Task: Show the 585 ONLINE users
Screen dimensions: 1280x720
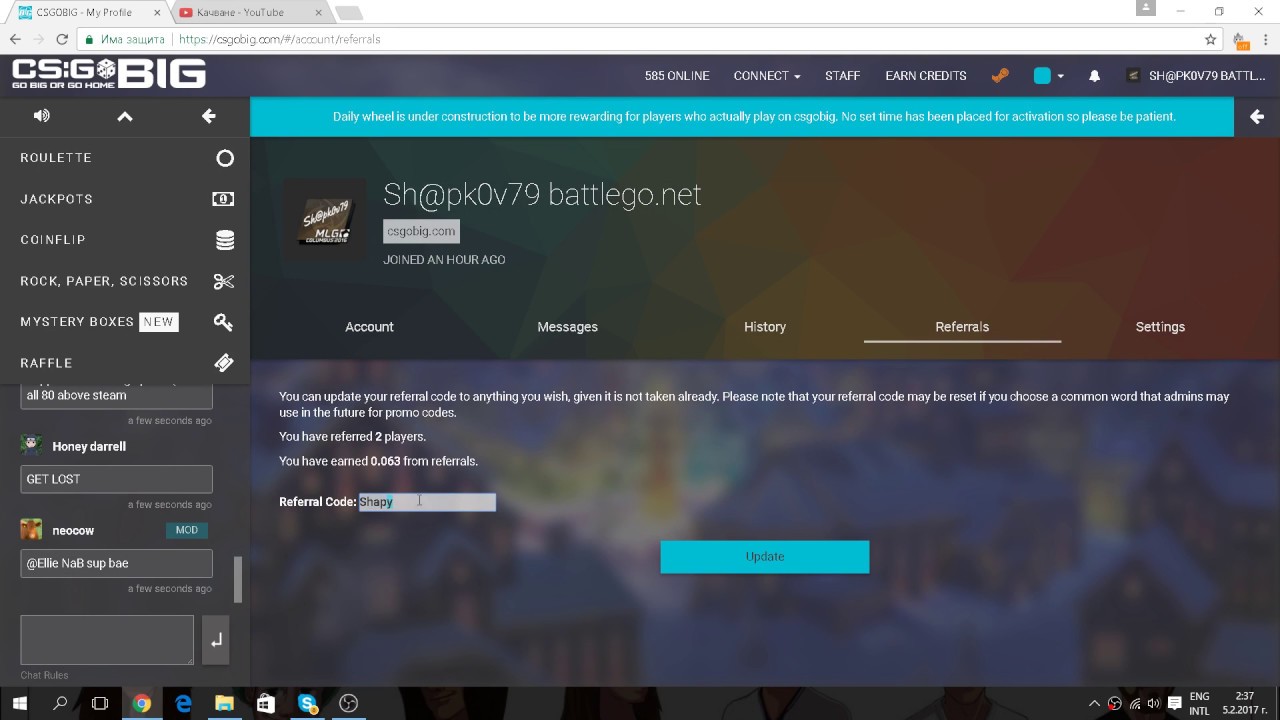Action: tap(677, 76)
